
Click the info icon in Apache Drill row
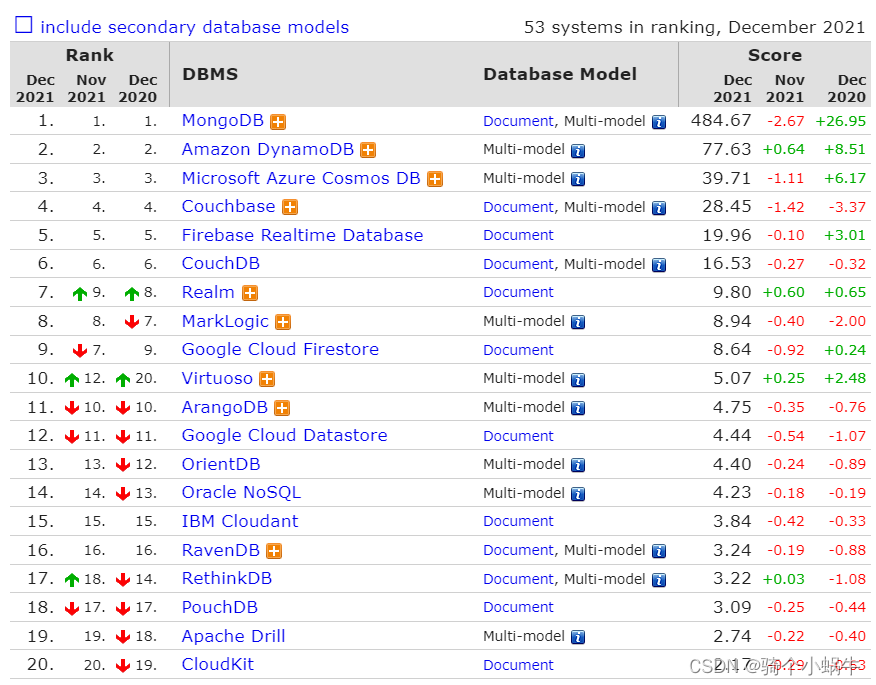(x=578, y=638)
